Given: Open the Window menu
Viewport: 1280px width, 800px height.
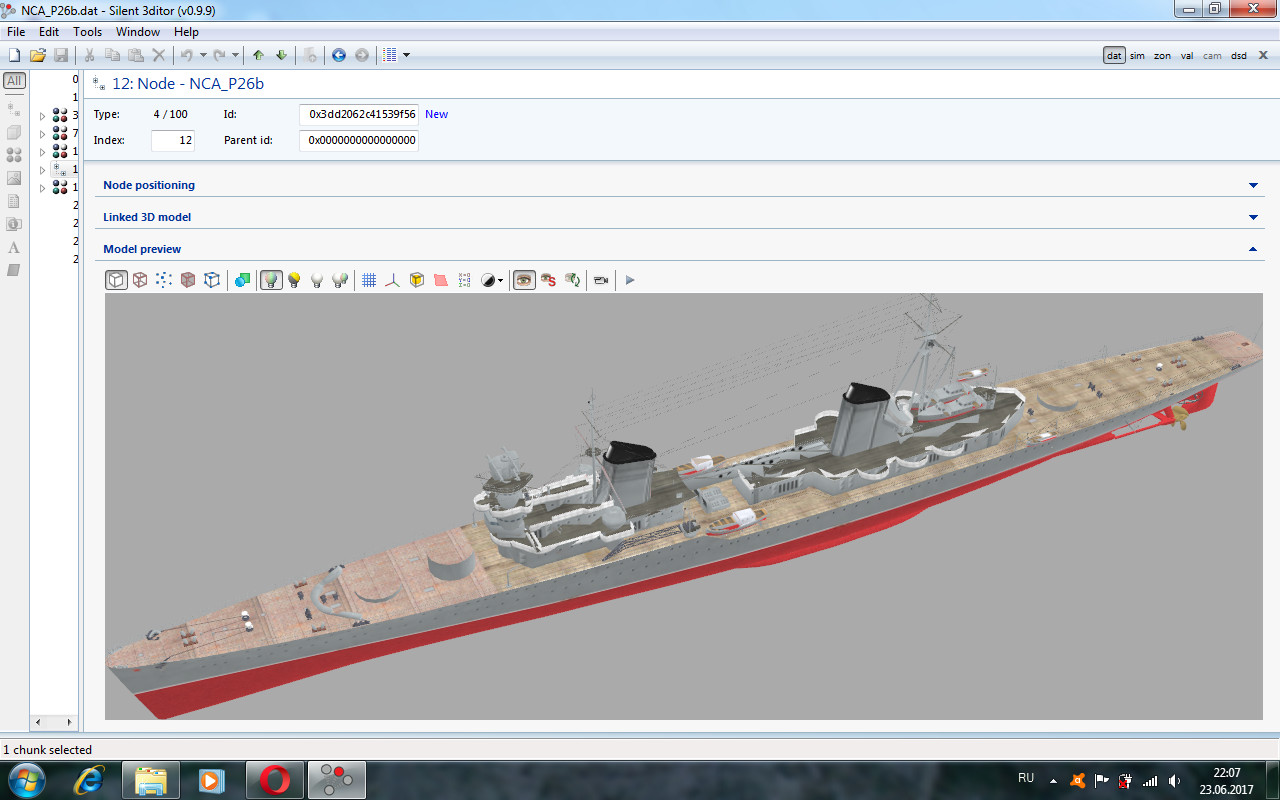Looking at the screenshot, I should pyautogui.click(x=138, y=32).
